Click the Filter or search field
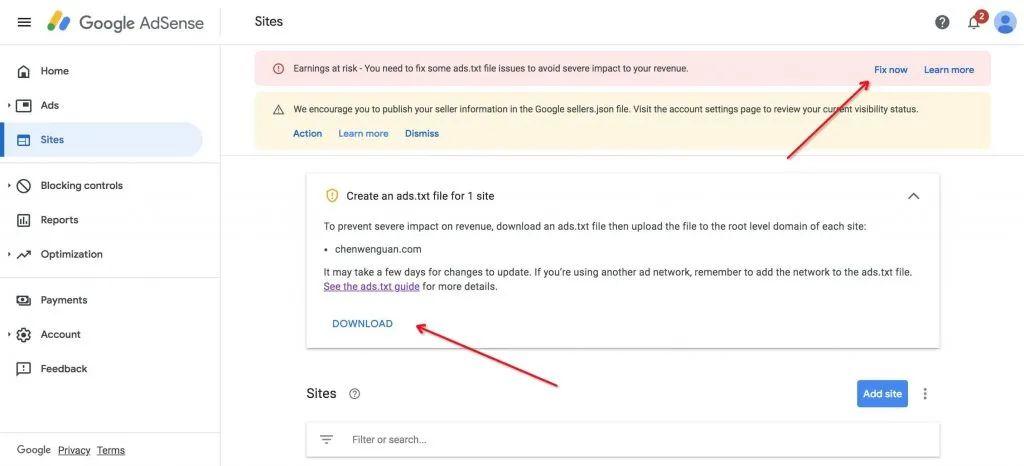Screen dimensions: 1024x466 click(623, 440)
